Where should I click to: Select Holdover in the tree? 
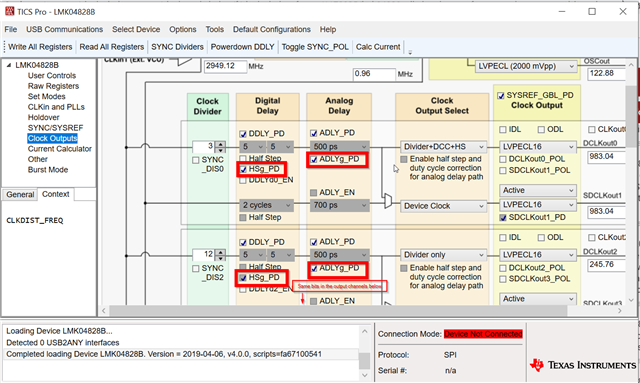(43, 118)
